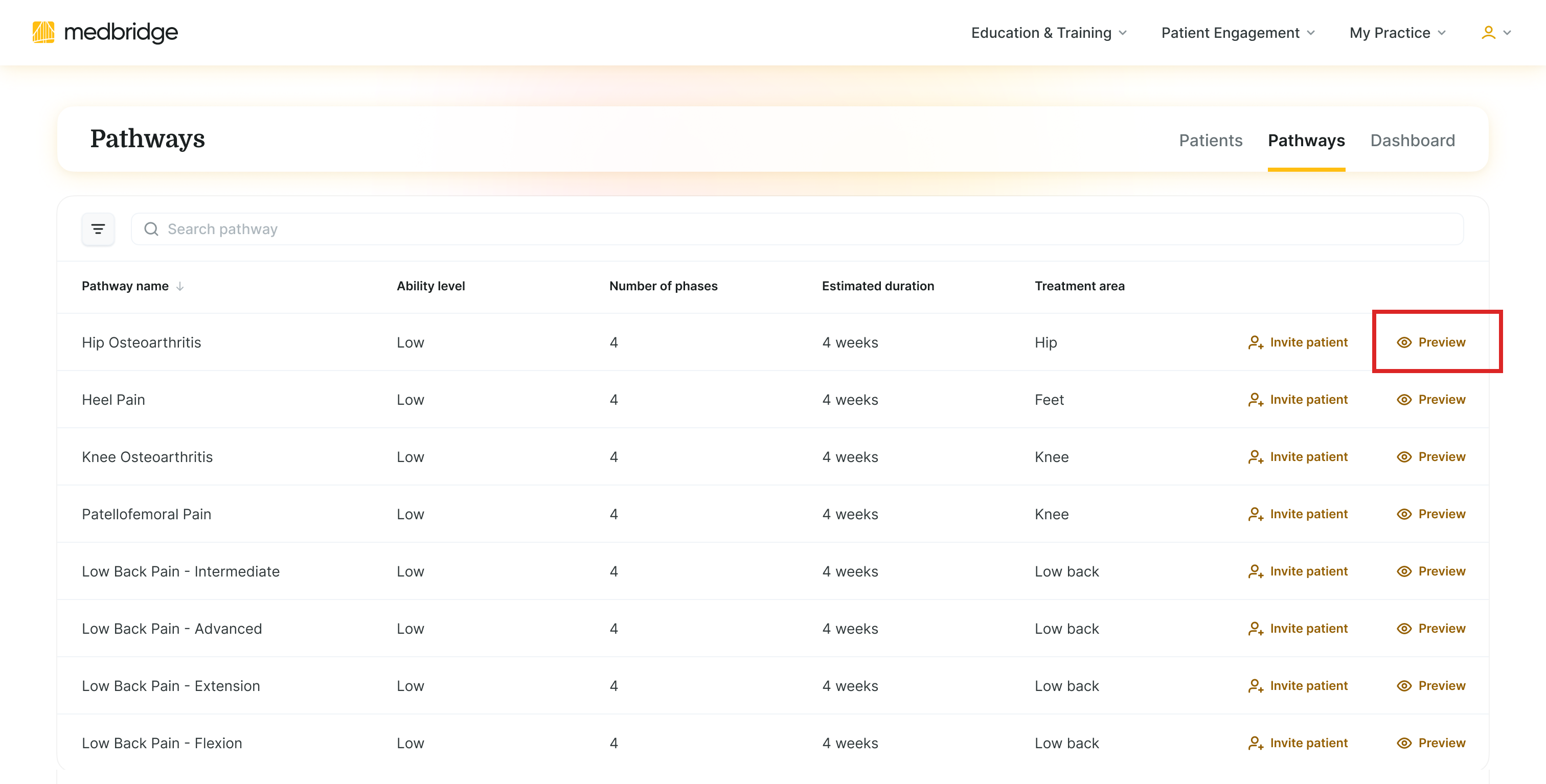
Task: Invite patient to Low Back Pain - Extension
Action: pyautogui.click(x=1298, y=686)
